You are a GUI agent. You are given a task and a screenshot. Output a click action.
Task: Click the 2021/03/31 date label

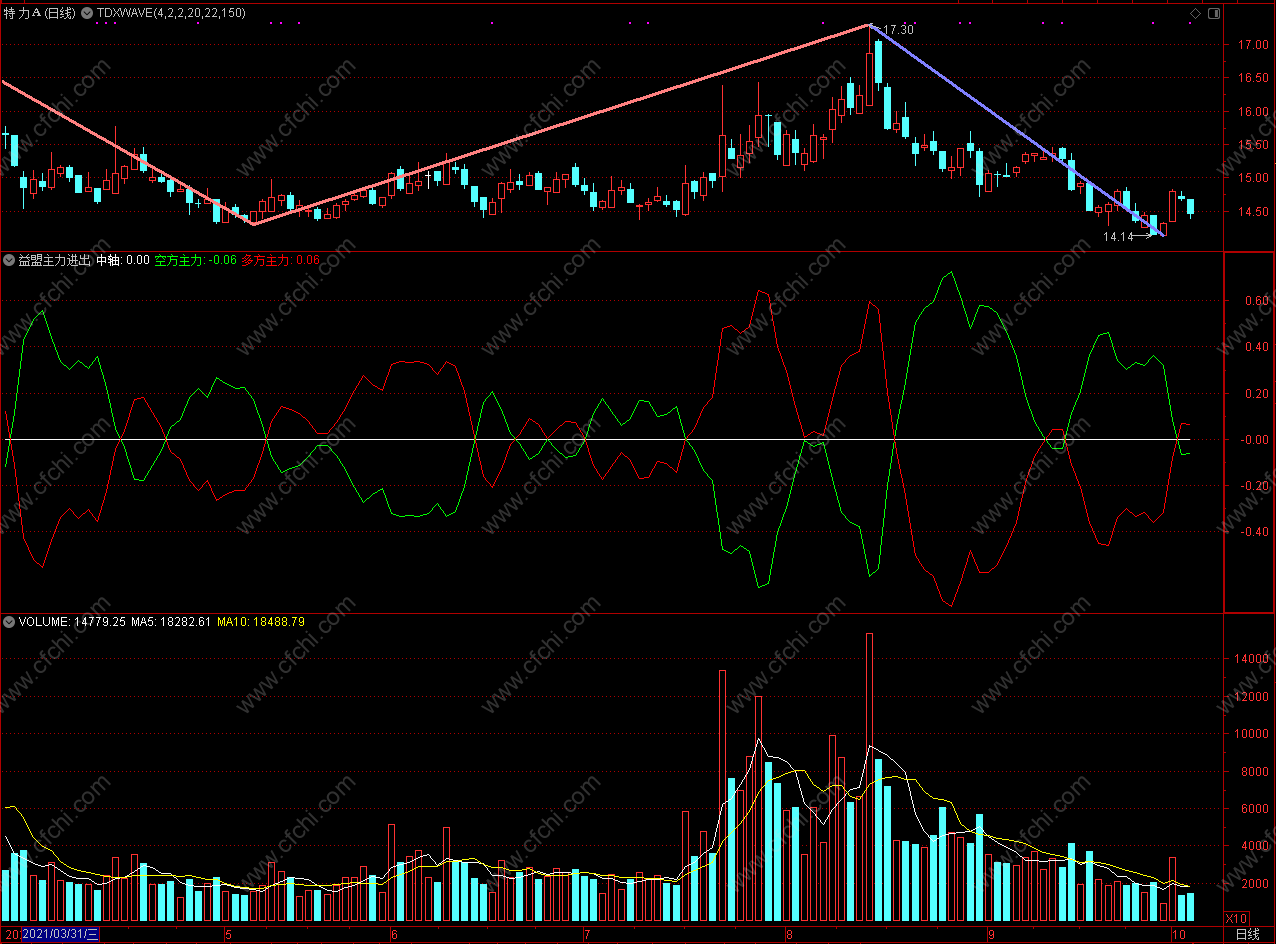[59, 934]
